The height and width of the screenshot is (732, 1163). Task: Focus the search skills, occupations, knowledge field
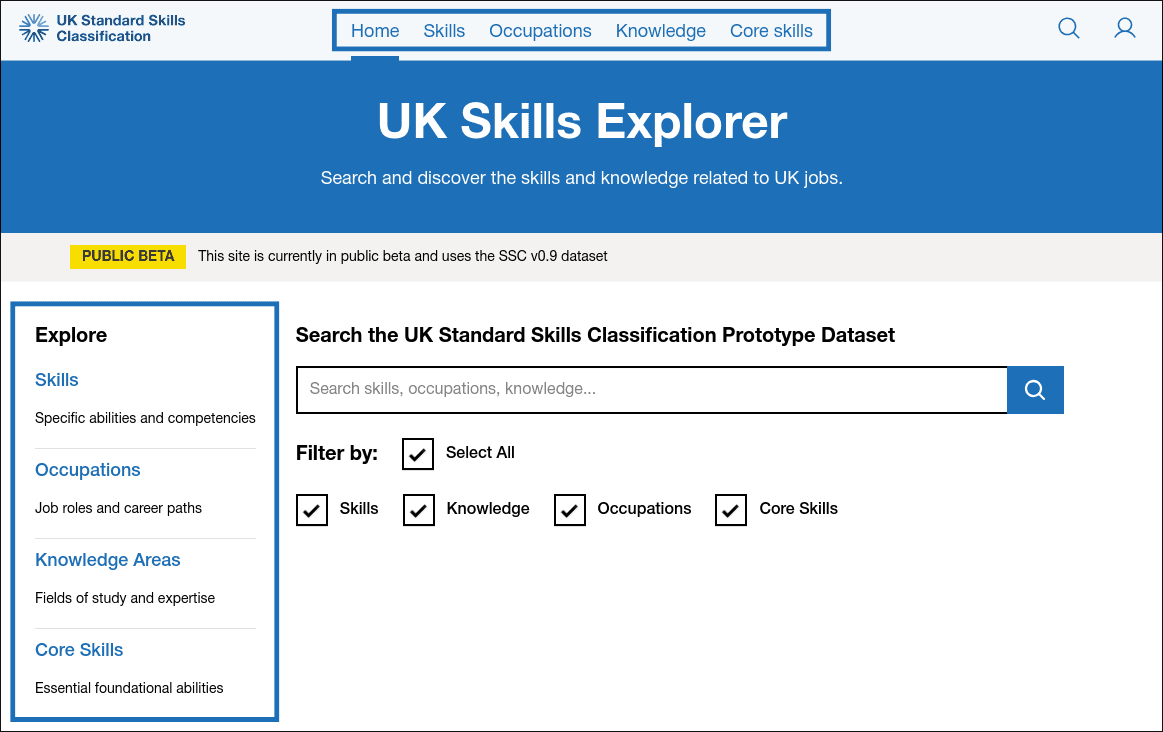(x=652, y=389)
